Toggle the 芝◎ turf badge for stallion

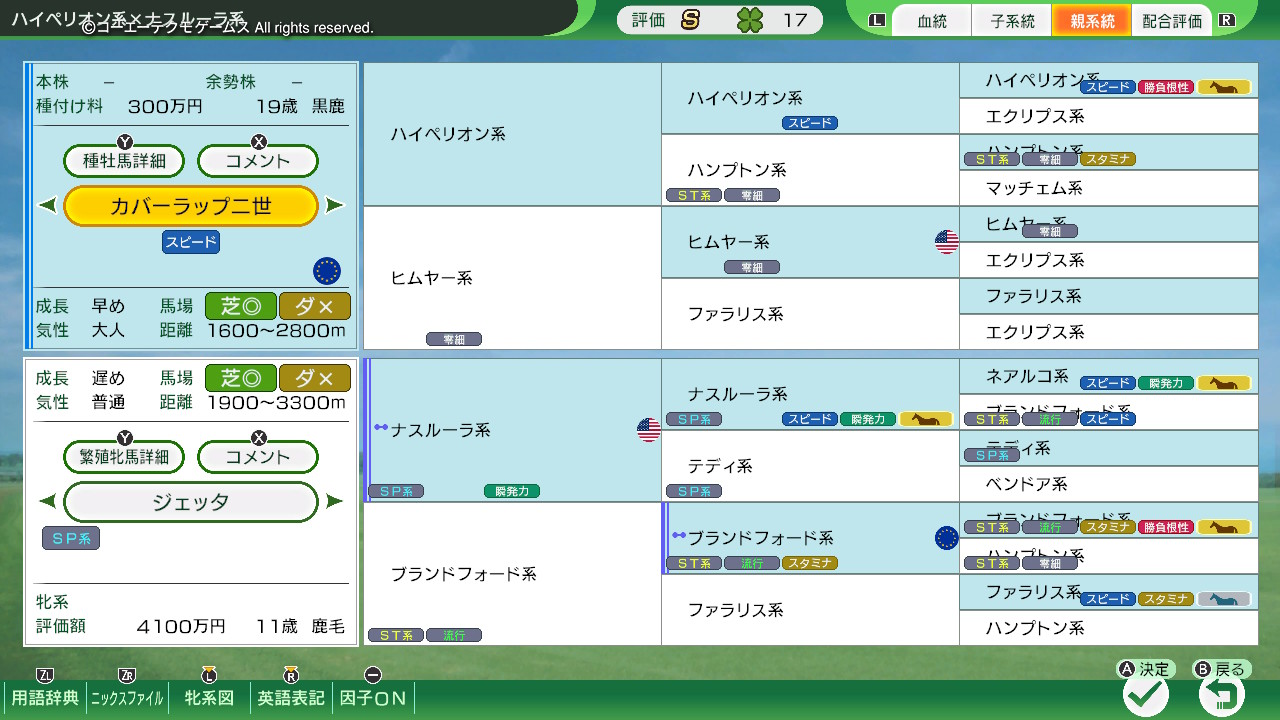click(x=240, y=306)
